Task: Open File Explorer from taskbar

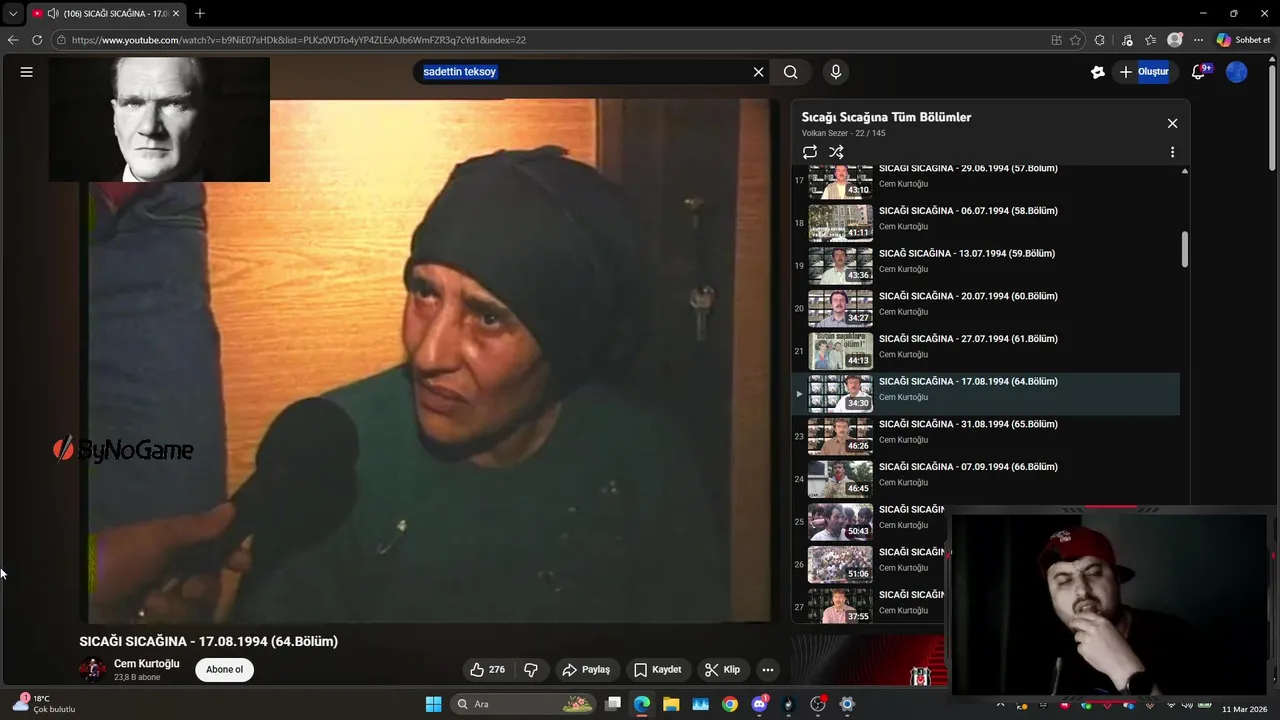Action: tap(671, 704)
